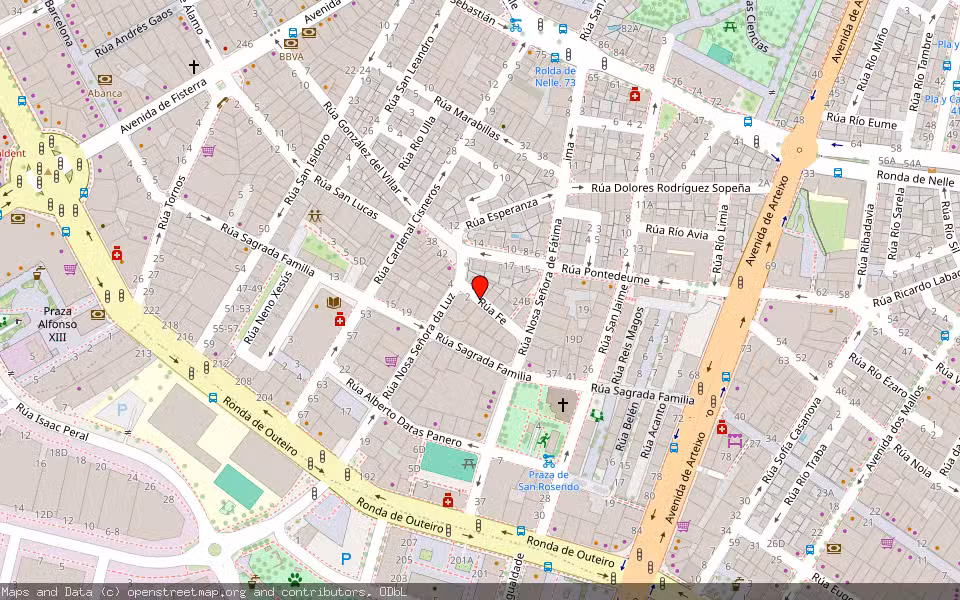The height and width of the screenshot is (600, 960).
Task: Click the 'Praza de San Rosendo' label
Action: click(549, 481)
